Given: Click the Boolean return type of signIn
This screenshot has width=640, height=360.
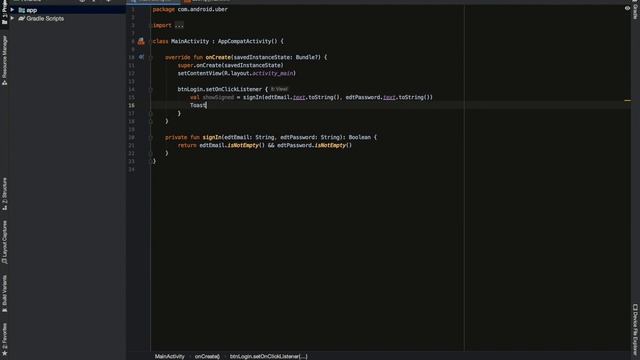Looking at the screenshot, I should [360, 137].
